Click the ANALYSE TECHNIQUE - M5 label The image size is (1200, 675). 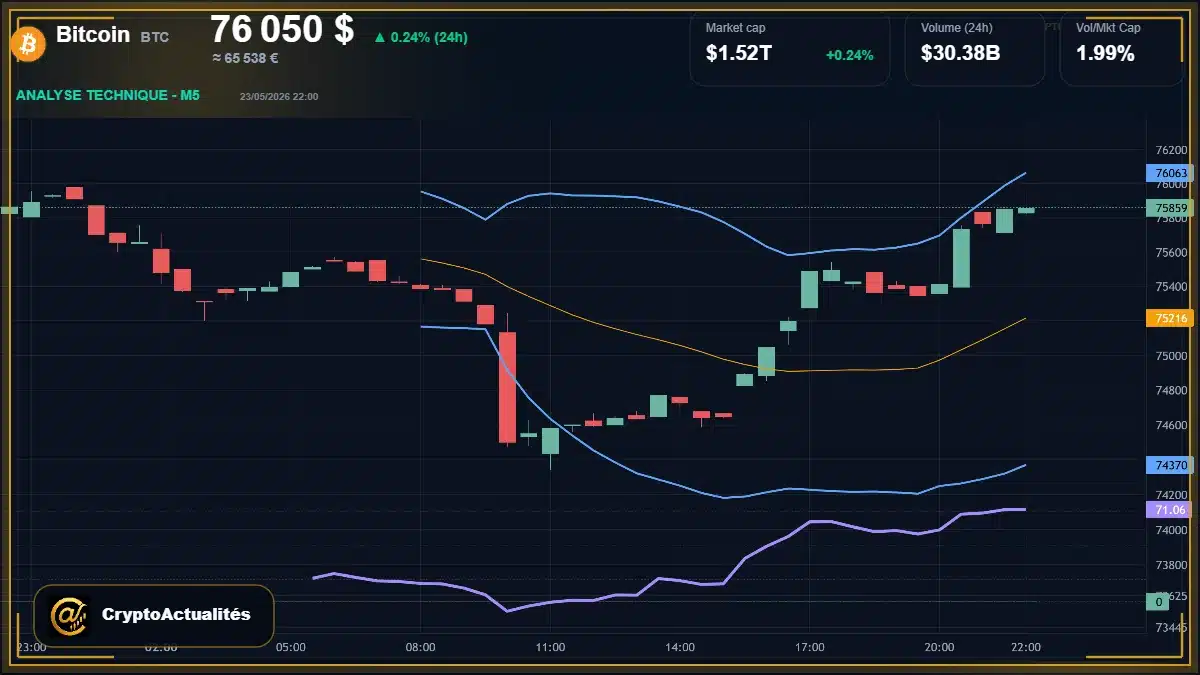[x=108, y=95]
